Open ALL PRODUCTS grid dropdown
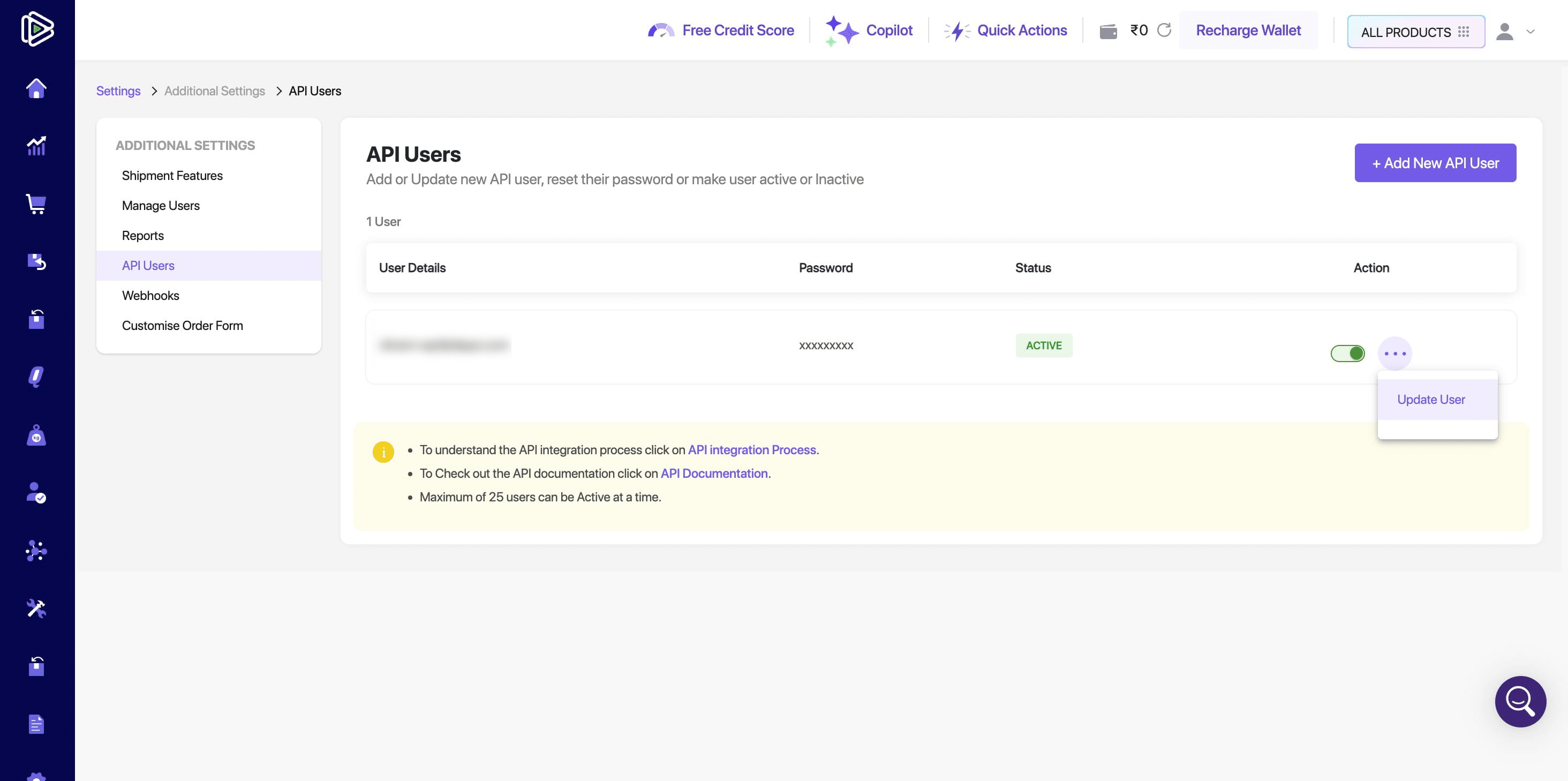 (1415, 32)
